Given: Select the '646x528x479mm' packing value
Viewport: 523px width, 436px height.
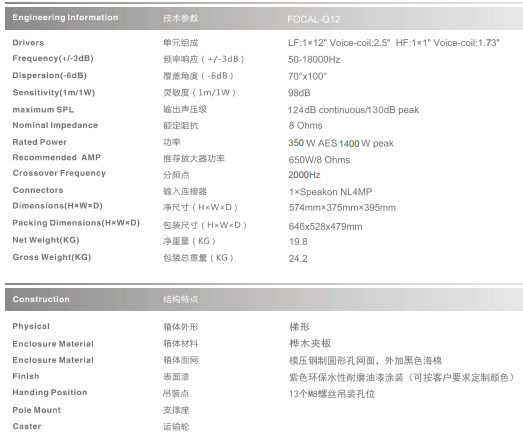Looking at the screenshot, I should point(326,227).
